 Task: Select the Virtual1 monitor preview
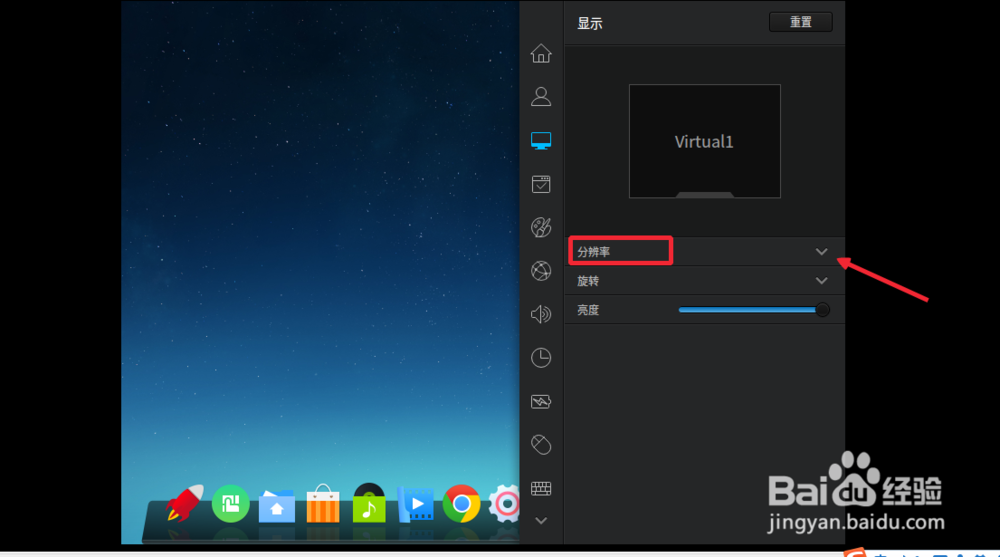705,141
